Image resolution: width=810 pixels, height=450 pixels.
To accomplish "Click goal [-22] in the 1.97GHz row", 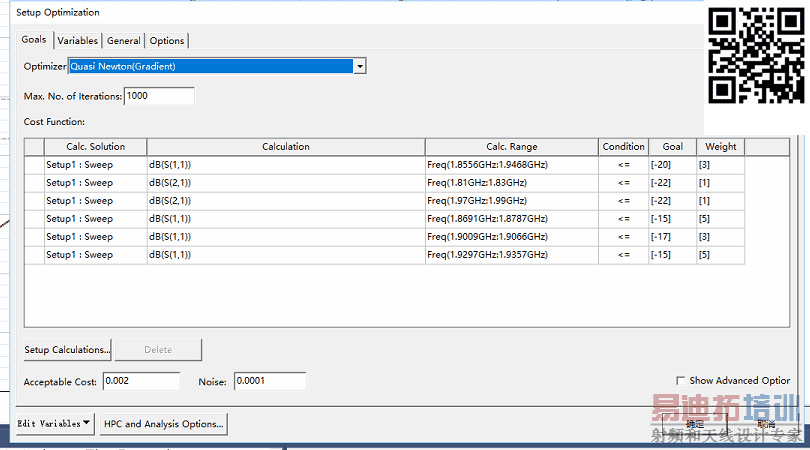I will (x=673, y=201).
